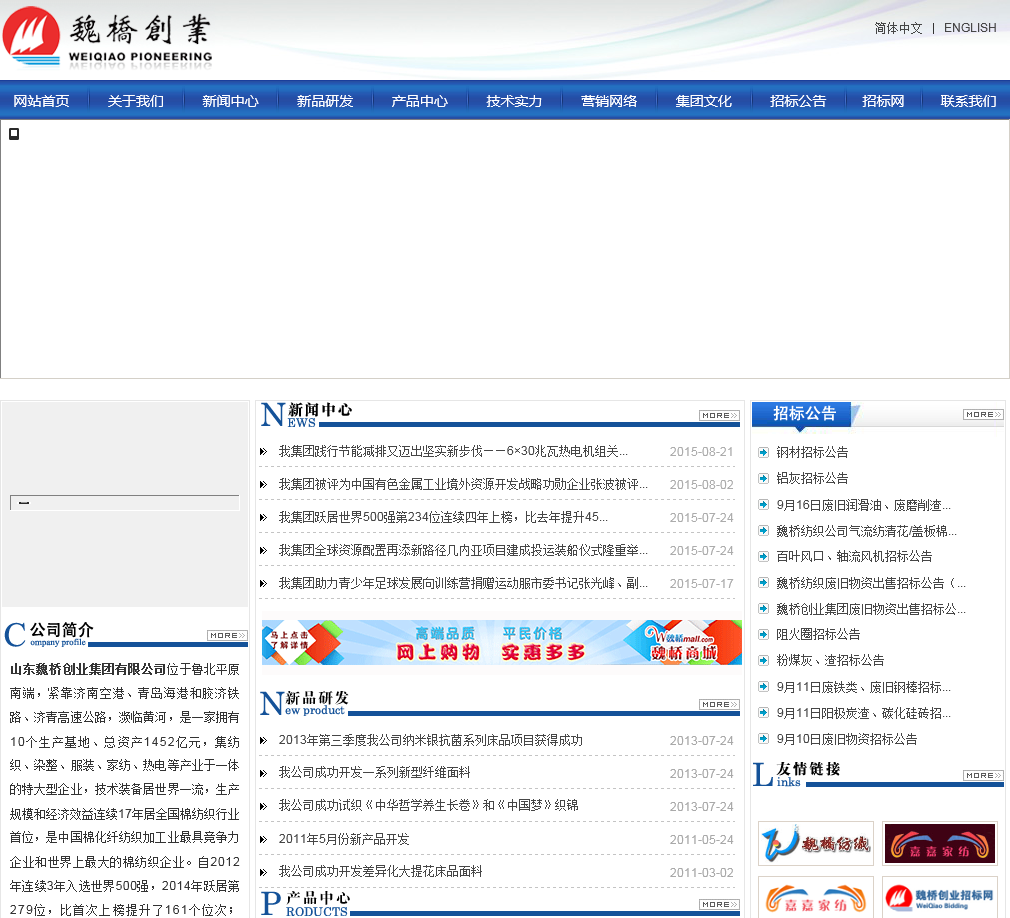Open 集团文化 navigation item
This screenshot has height=918, width=1010.
pos(703,101)
